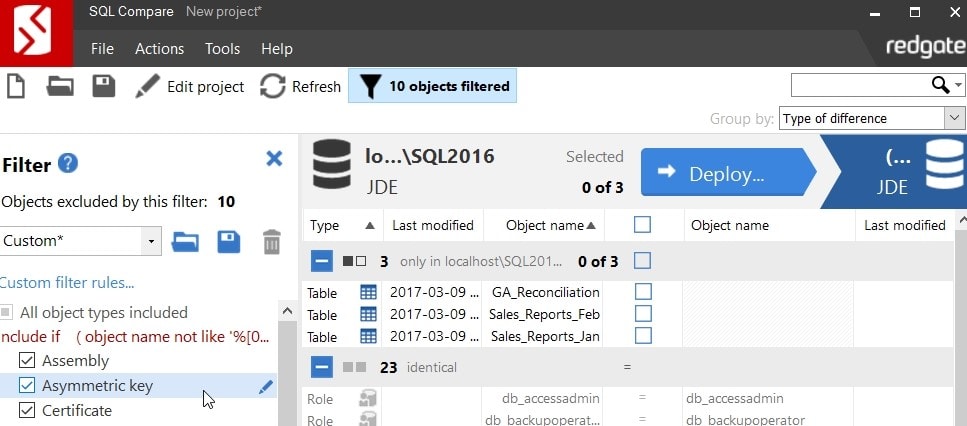This screenshot has width=967, height=426.
Task: Check the GA_Reconciliation row checkbox
Action: [x=643, y=292]
